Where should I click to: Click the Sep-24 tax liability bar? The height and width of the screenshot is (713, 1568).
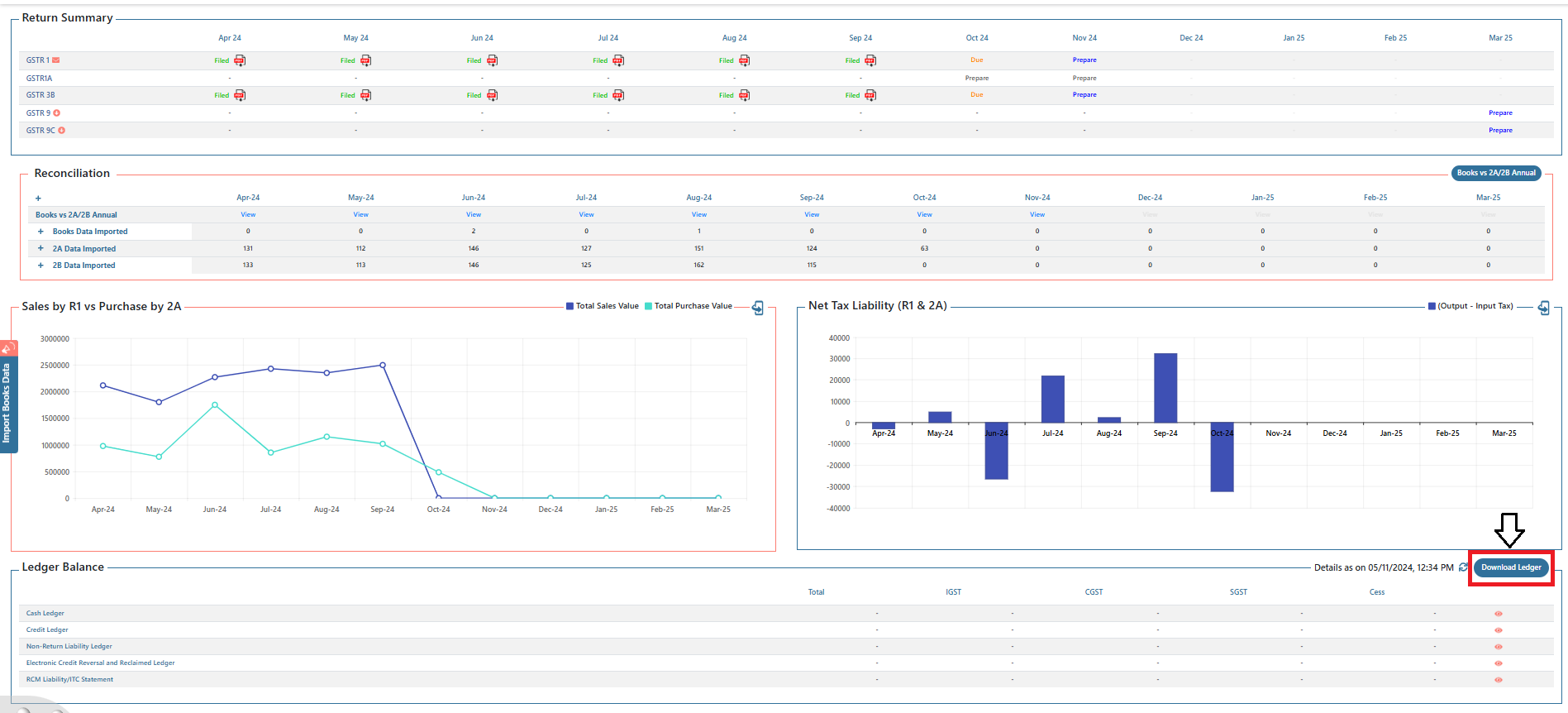coord(1165,388)
